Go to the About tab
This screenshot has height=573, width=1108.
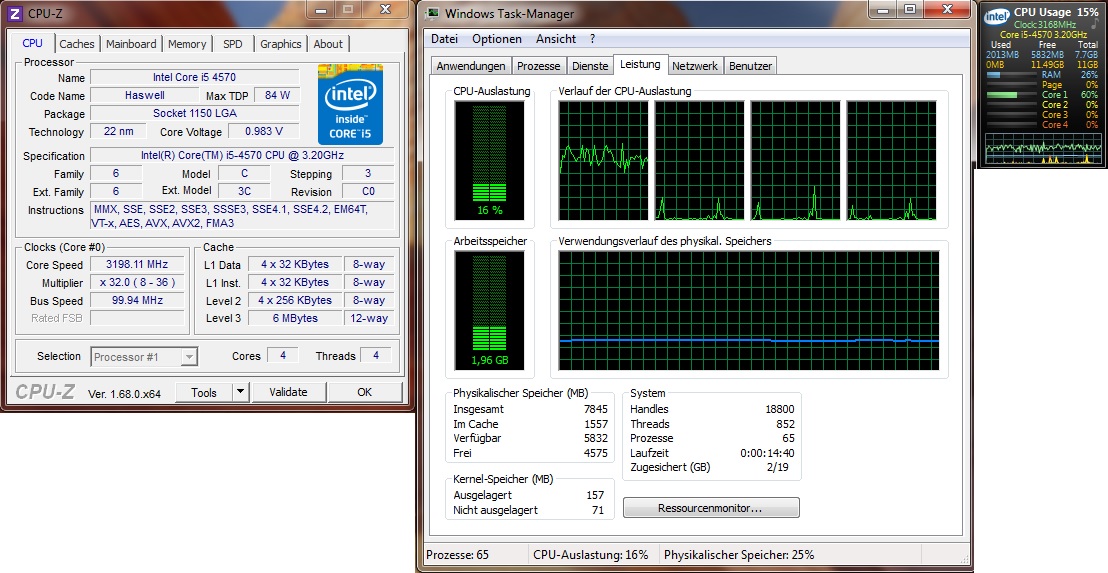tap(328, 44)
